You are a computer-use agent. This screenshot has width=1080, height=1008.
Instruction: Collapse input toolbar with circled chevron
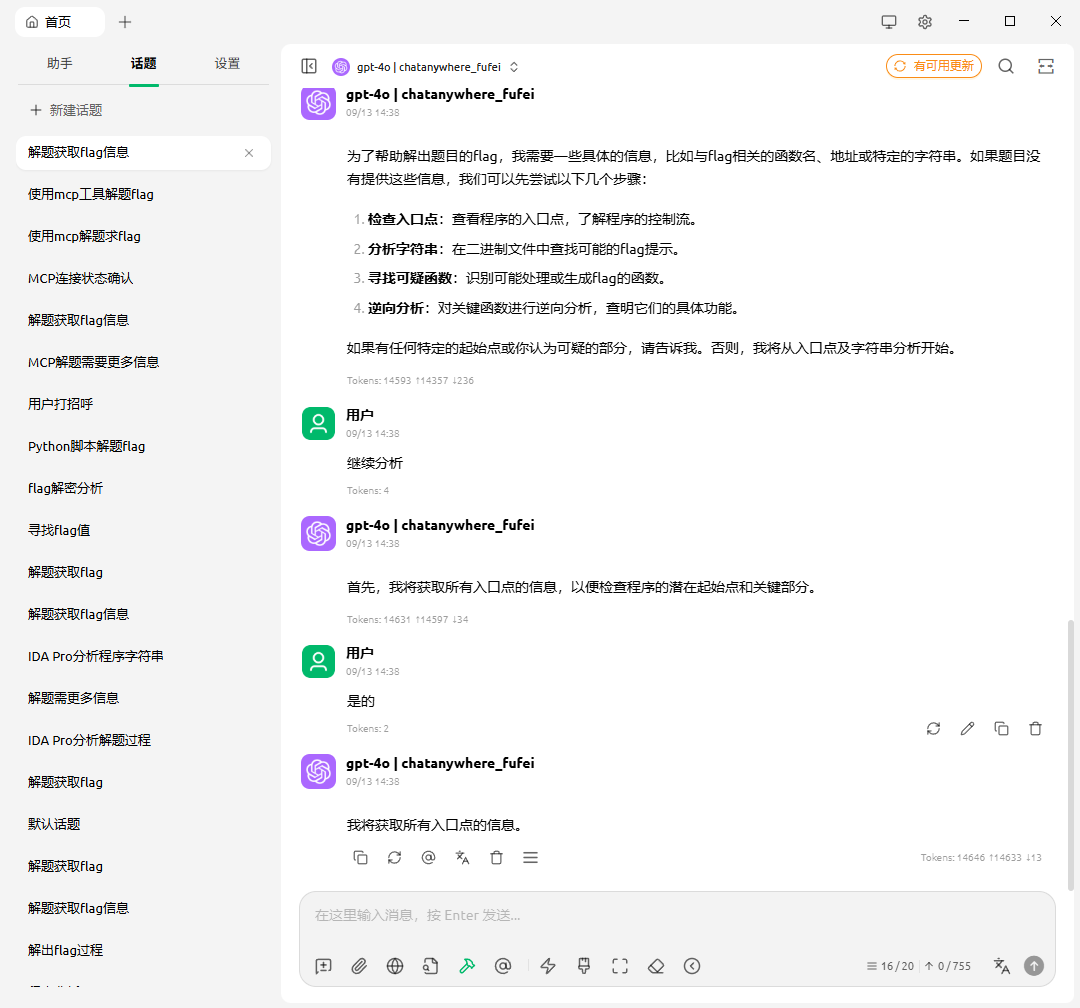pyautogui.click(x=692, y=966)
